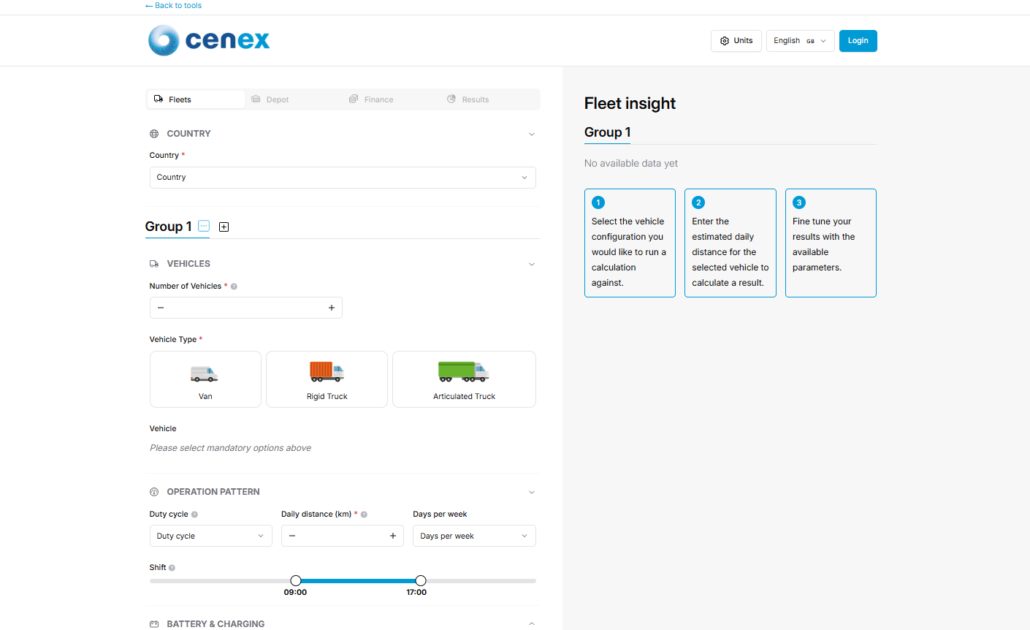The image size is (1030, 630).
Task: Add a new group with plus icon
Action: pos(224,227)
